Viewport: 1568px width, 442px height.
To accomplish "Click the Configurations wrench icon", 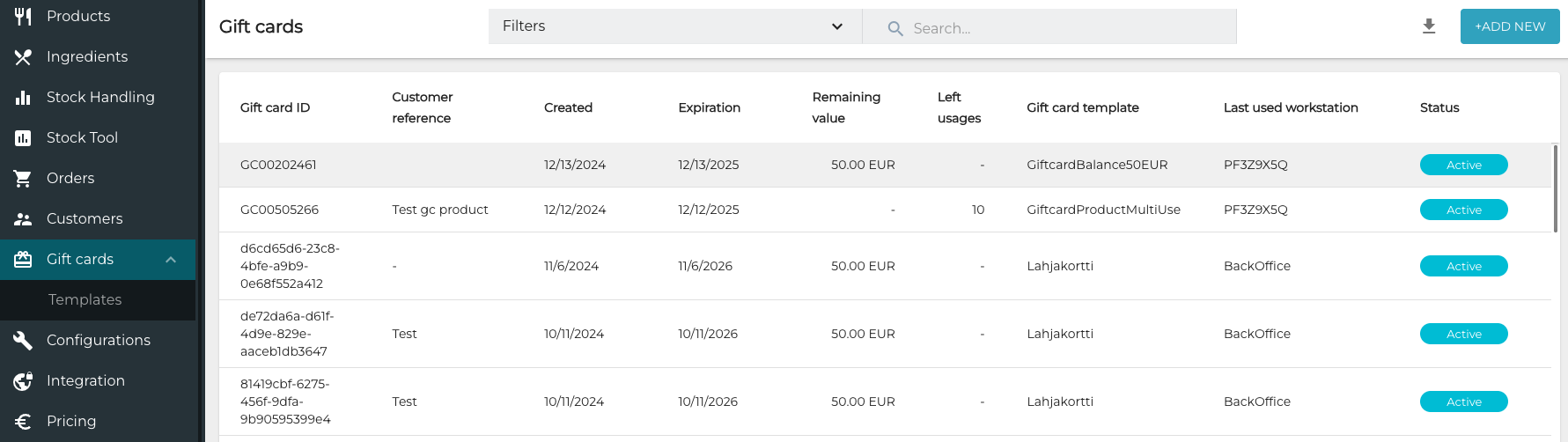I will (x=23, y=340).
